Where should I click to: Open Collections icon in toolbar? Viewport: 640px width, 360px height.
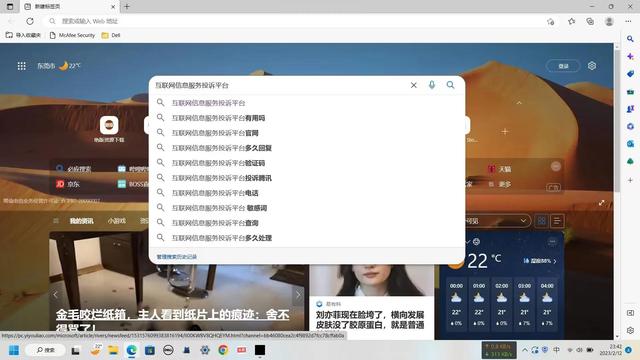[x=590, y=21]
